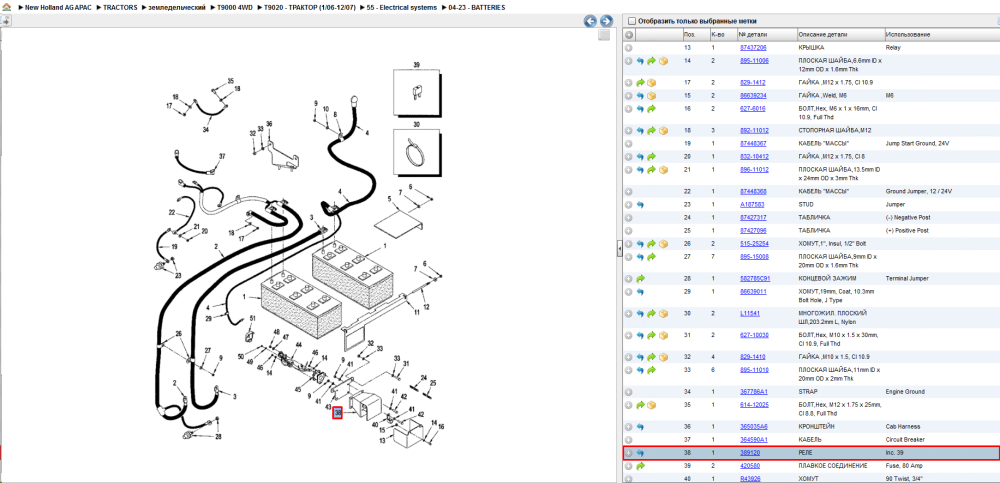Click the green forward arrow for part 895-11006
1000x483 pixels.
click(x=651, y=61)
